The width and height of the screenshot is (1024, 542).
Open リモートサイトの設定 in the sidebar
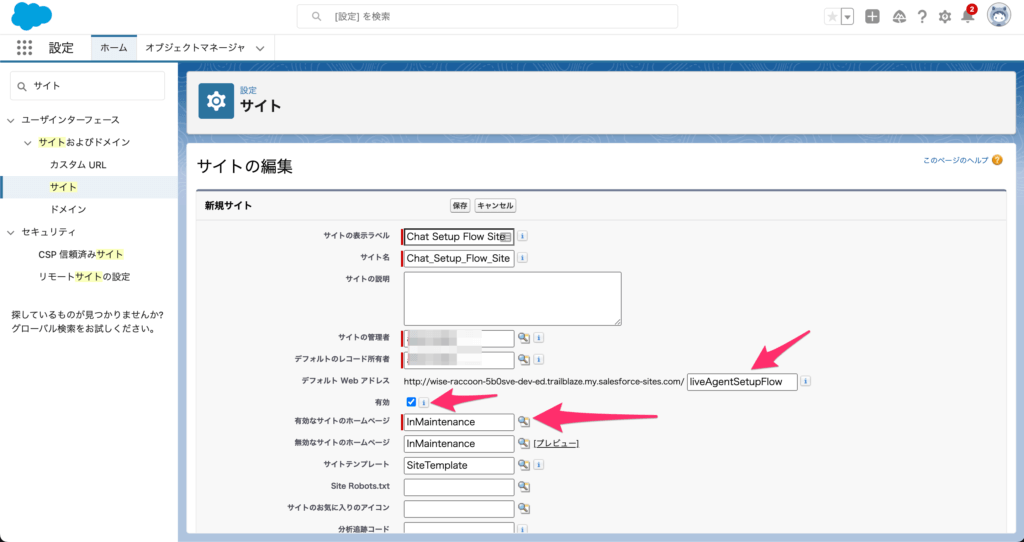(x=84, y=276)
